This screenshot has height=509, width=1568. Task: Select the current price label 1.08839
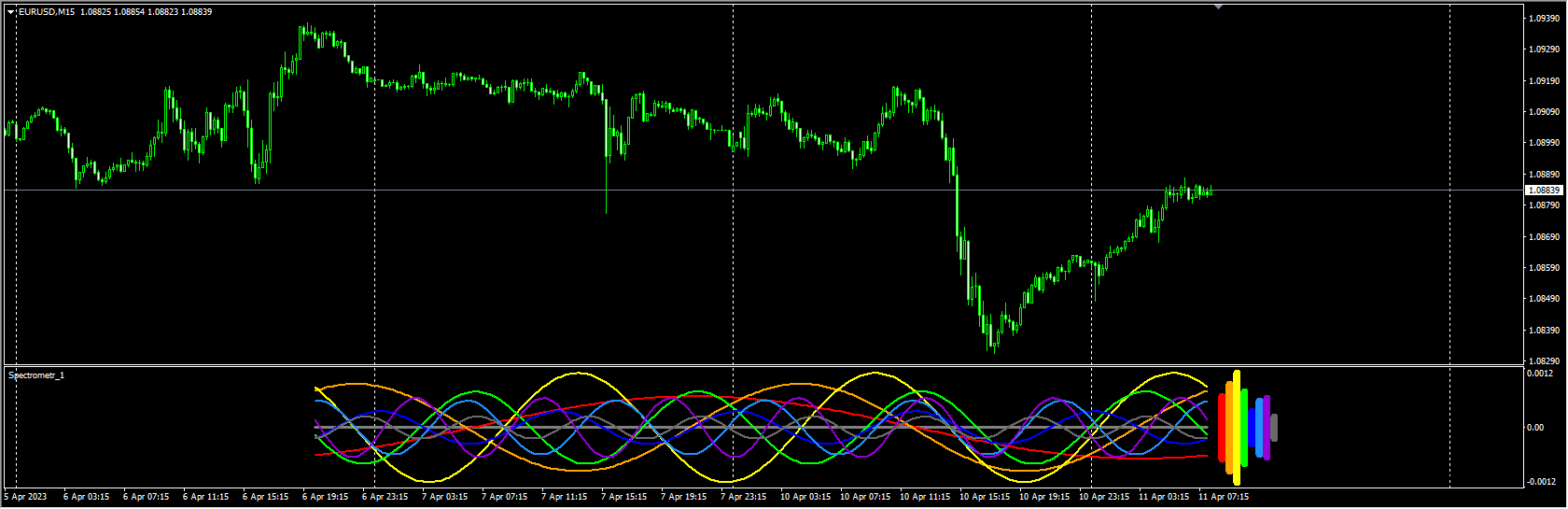click(x=1543, y=191)
